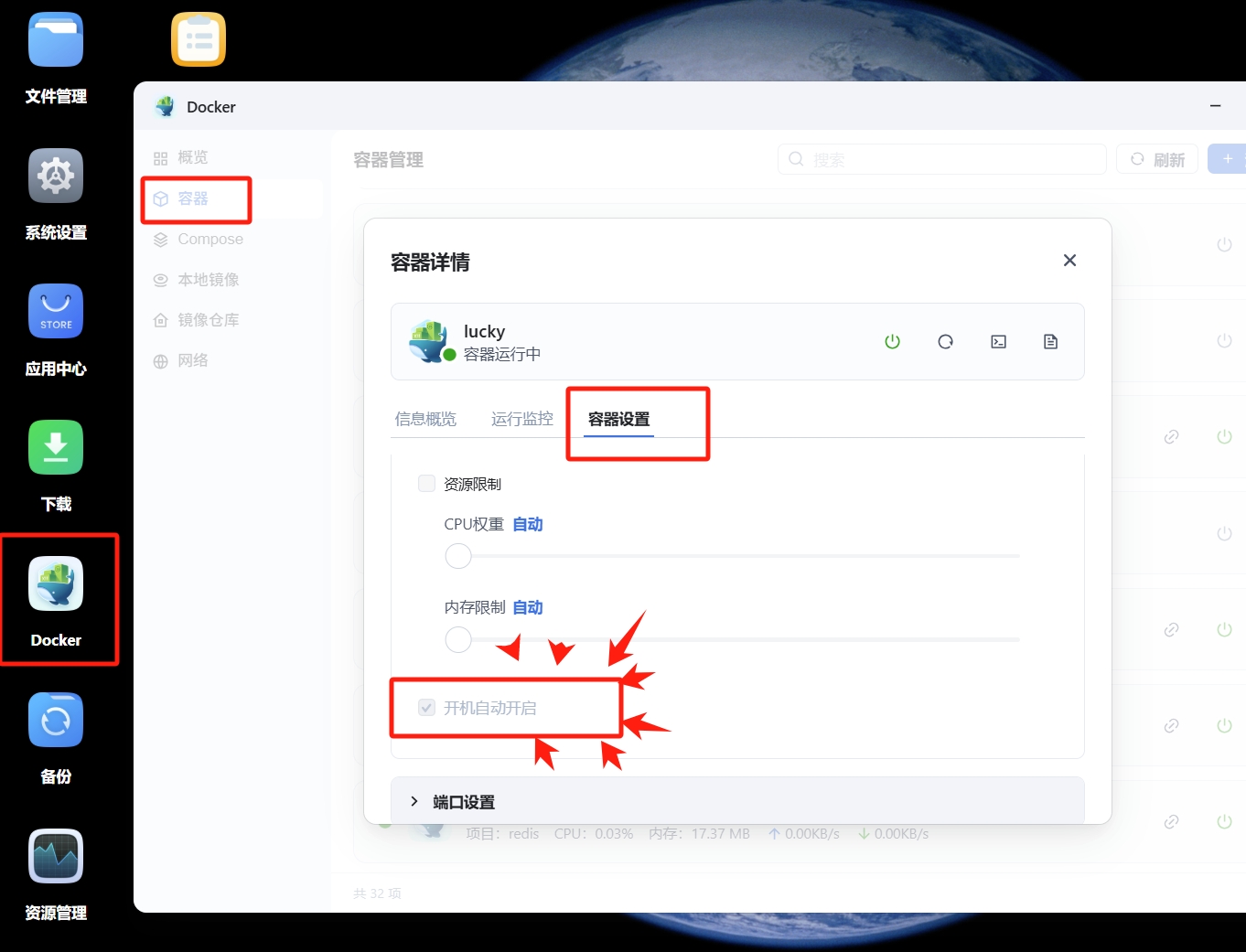Click the lucky container name
This screenshot has height=952, width=1246.
[x=484, y=331]
